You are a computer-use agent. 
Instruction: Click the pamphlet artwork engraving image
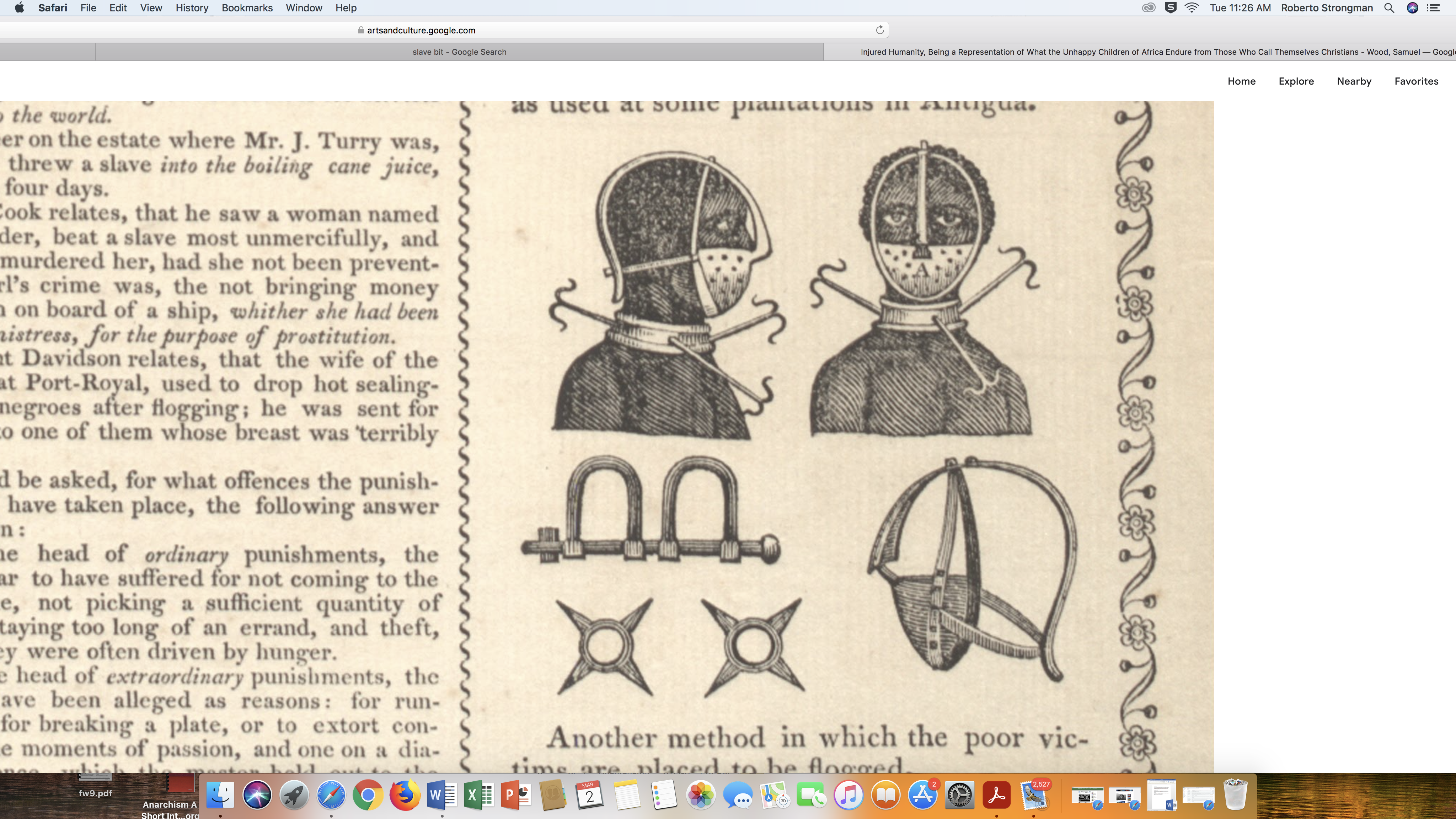tap(607, 437)
